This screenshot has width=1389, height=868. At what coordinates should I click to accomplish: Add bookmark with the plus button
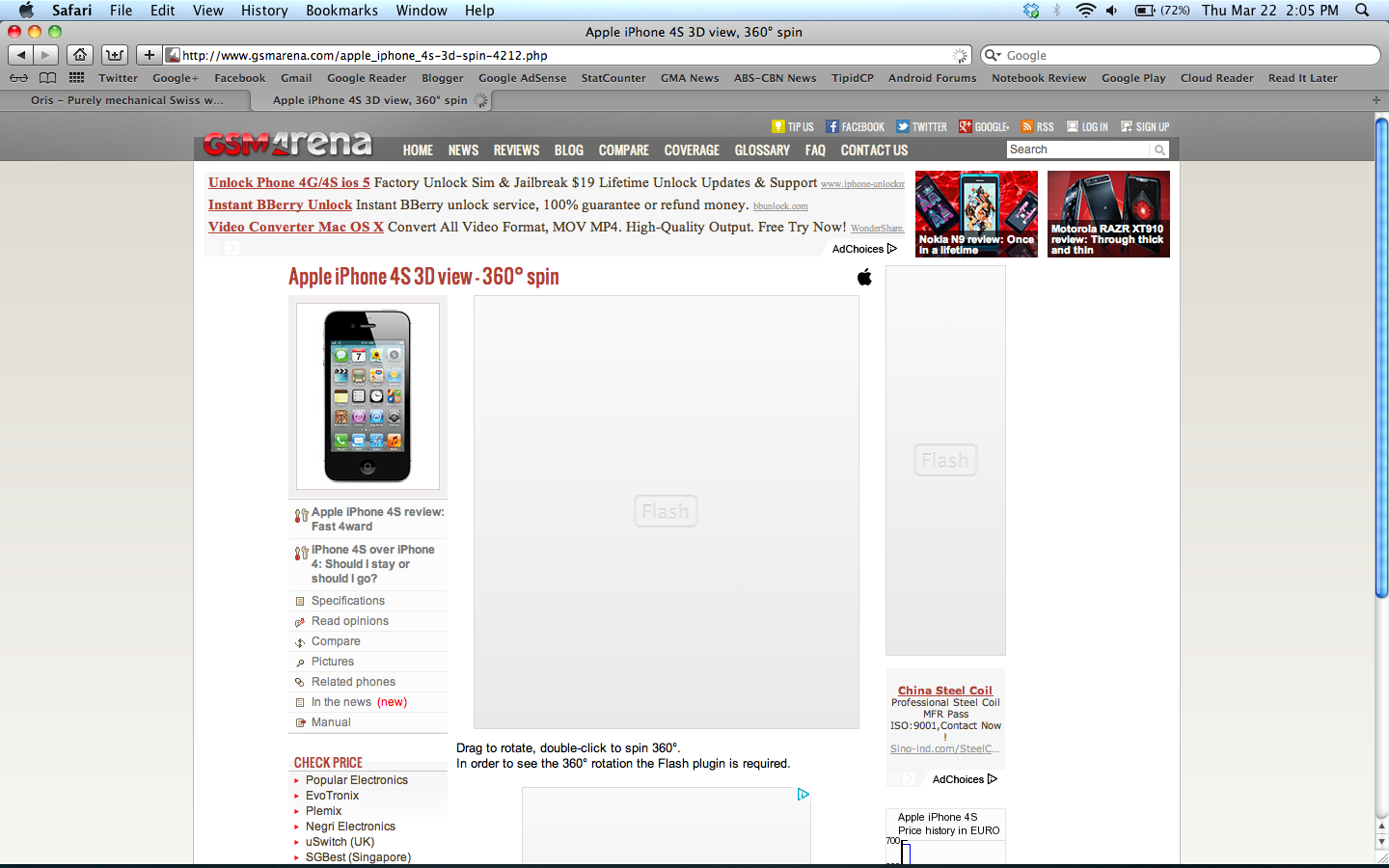[x=149, y=55]
